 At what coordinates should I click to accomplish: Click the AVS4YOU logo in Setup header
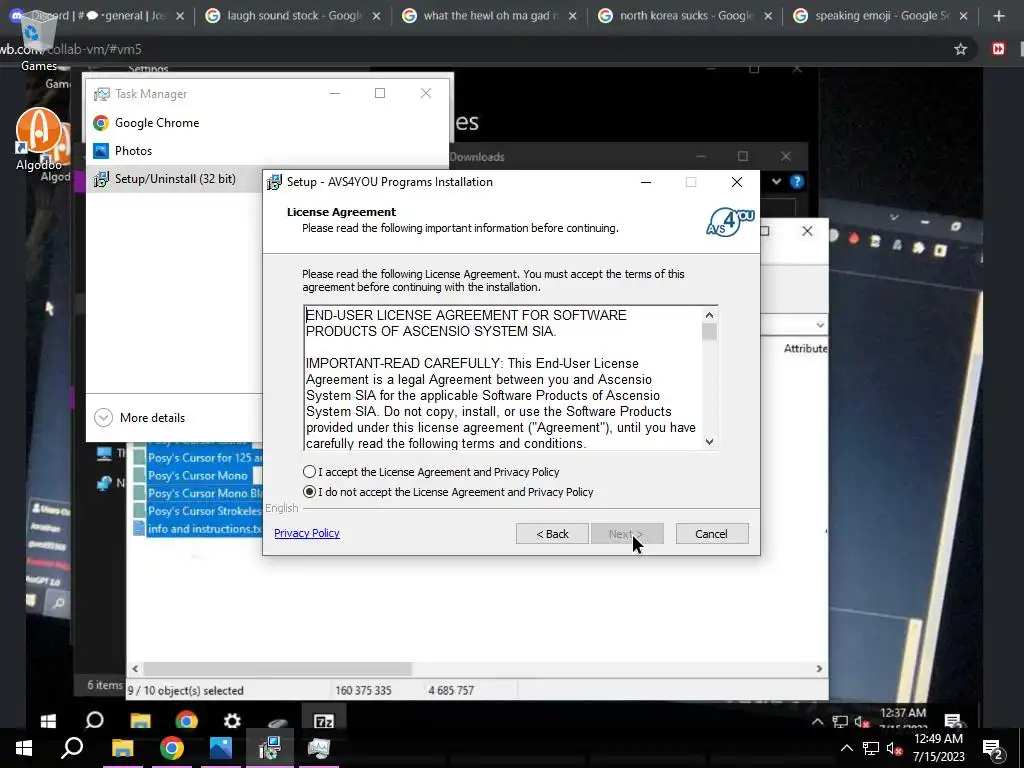(730, 222)
